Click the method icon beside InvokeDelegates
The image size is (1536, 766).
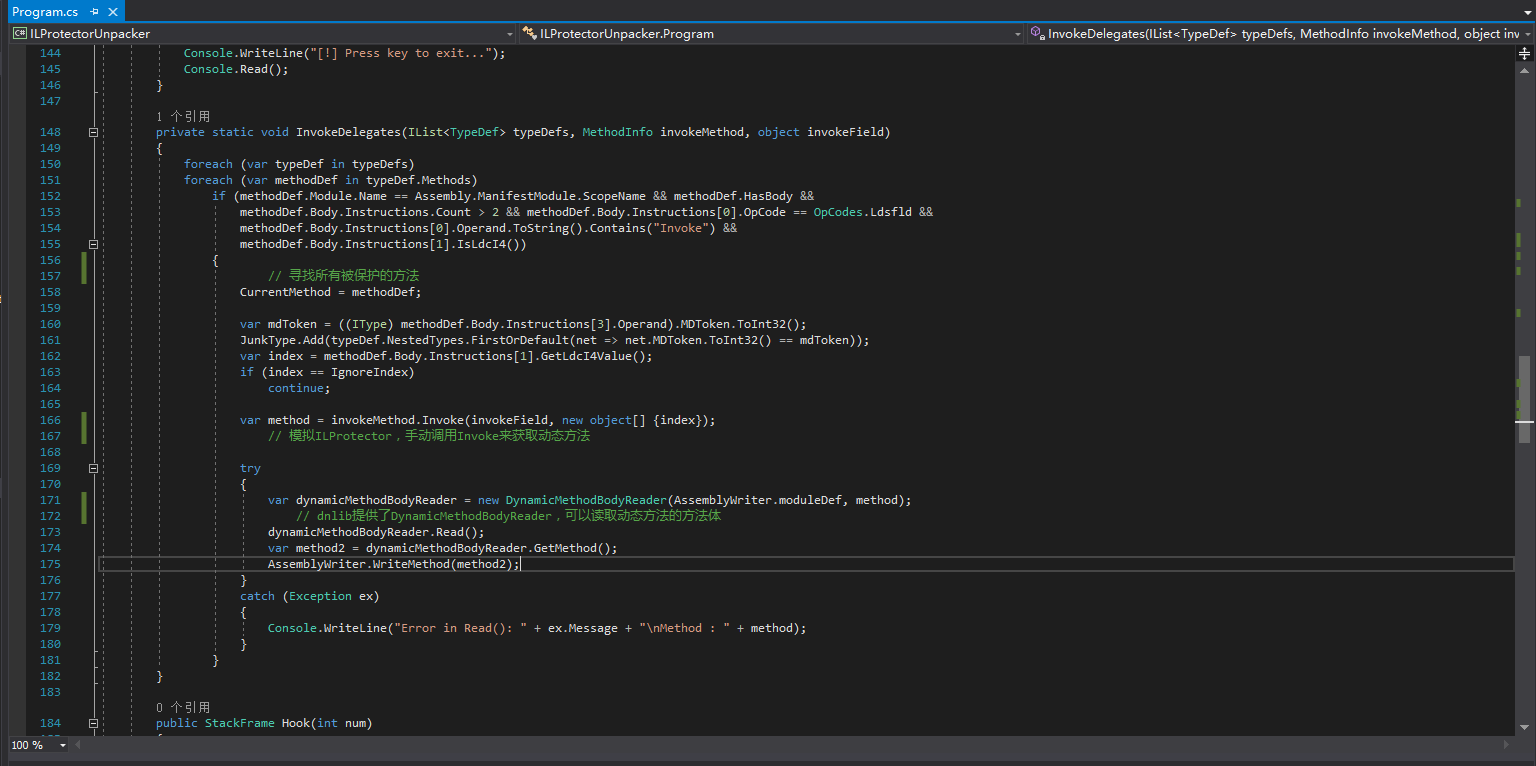(1037, 34)
